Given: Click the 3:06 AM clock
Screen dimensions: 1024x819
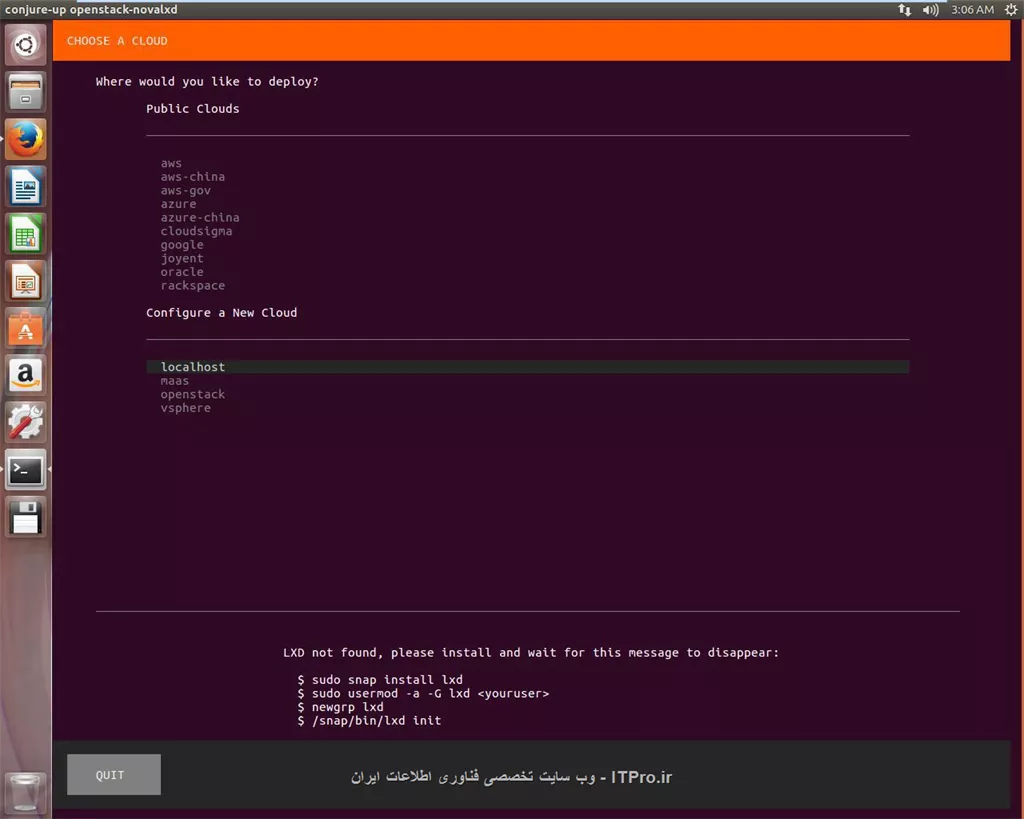Looking at the screenshot, I should click(972, 9).
